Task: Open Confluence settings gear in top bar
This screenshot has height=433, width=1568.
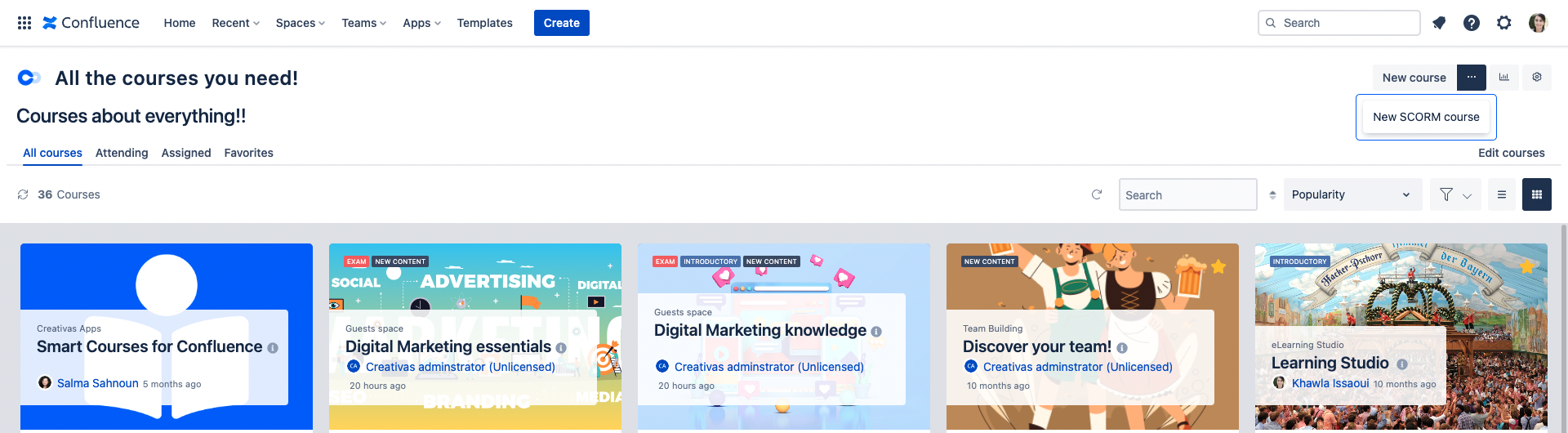Action: pyautogui.click(x=1504, y=23)
